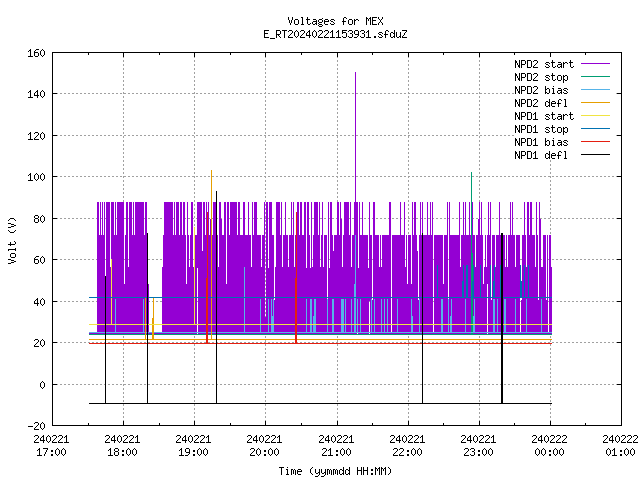Select the 'NPD2 defl' legend label
This screenshot has width=640, height=480.
(x=541, y=103)
